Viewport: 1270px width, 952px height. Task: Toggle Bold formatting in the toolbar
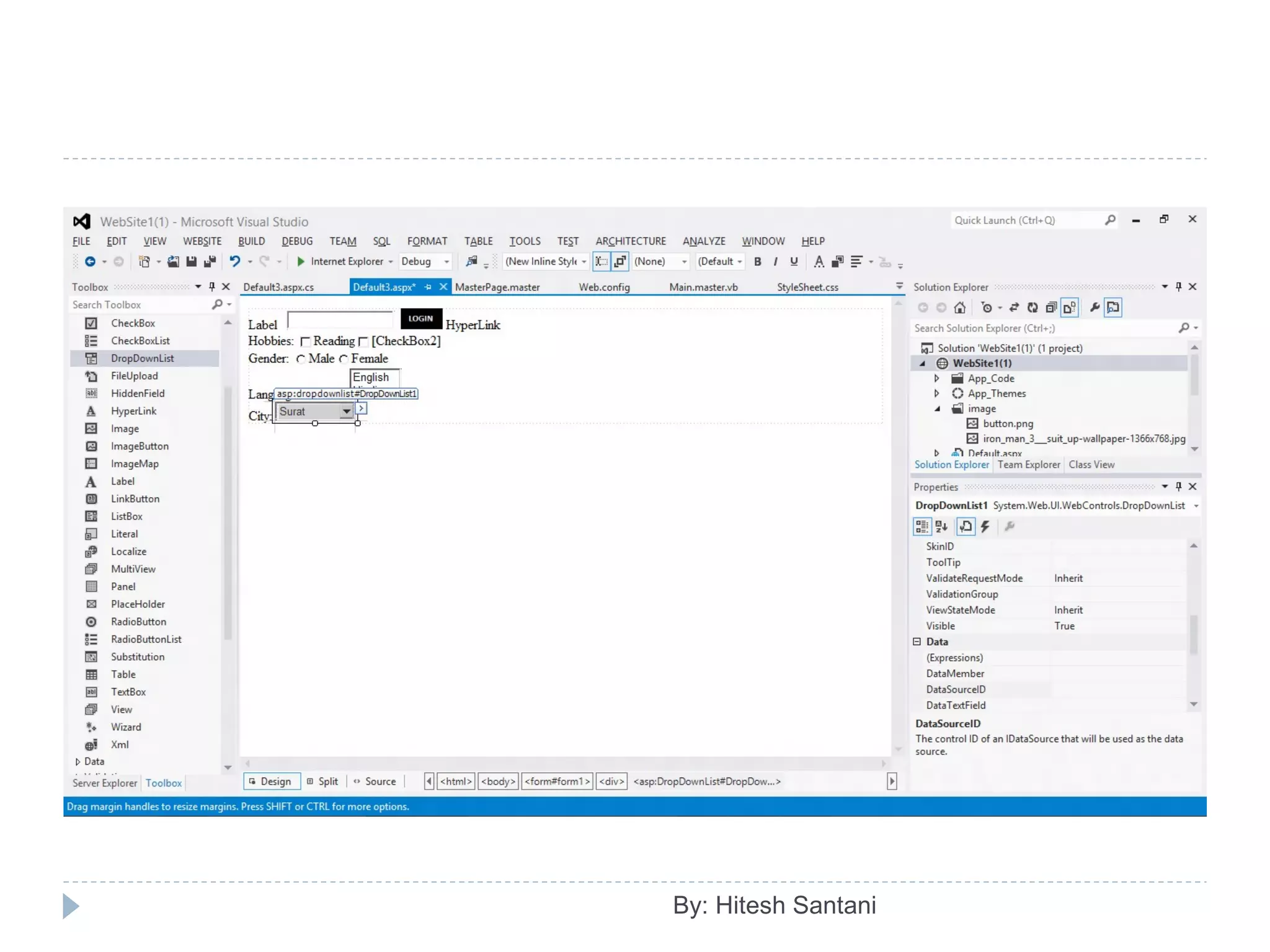pos(757,262)
